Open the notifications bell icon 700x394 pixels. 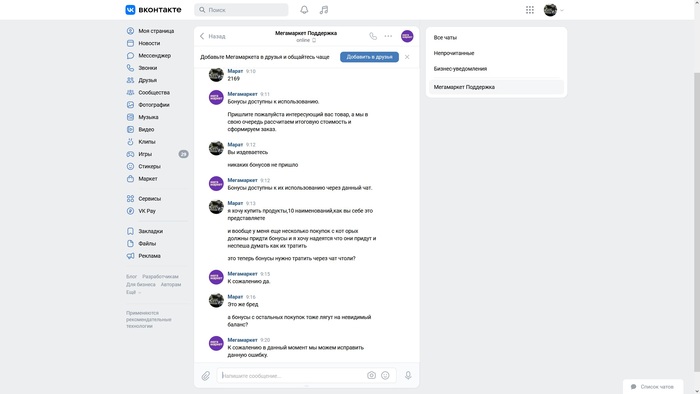304,10
